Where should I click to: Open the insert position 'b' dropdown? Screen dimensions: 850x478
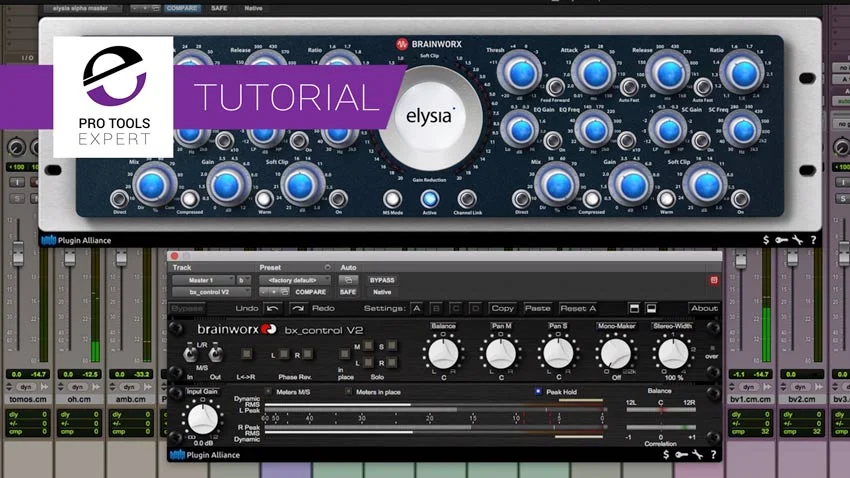[244, 280]
